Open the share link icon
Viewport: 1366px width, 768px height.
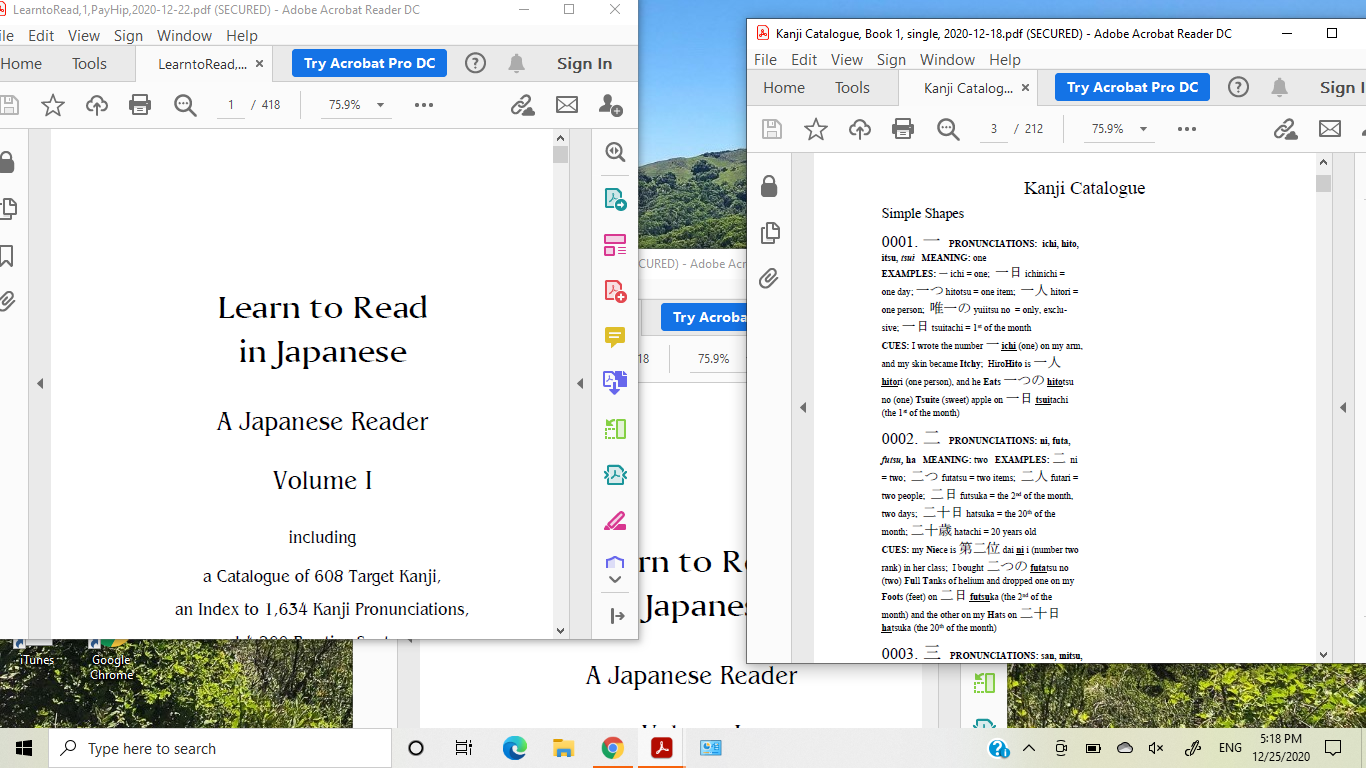(1287, 128)
